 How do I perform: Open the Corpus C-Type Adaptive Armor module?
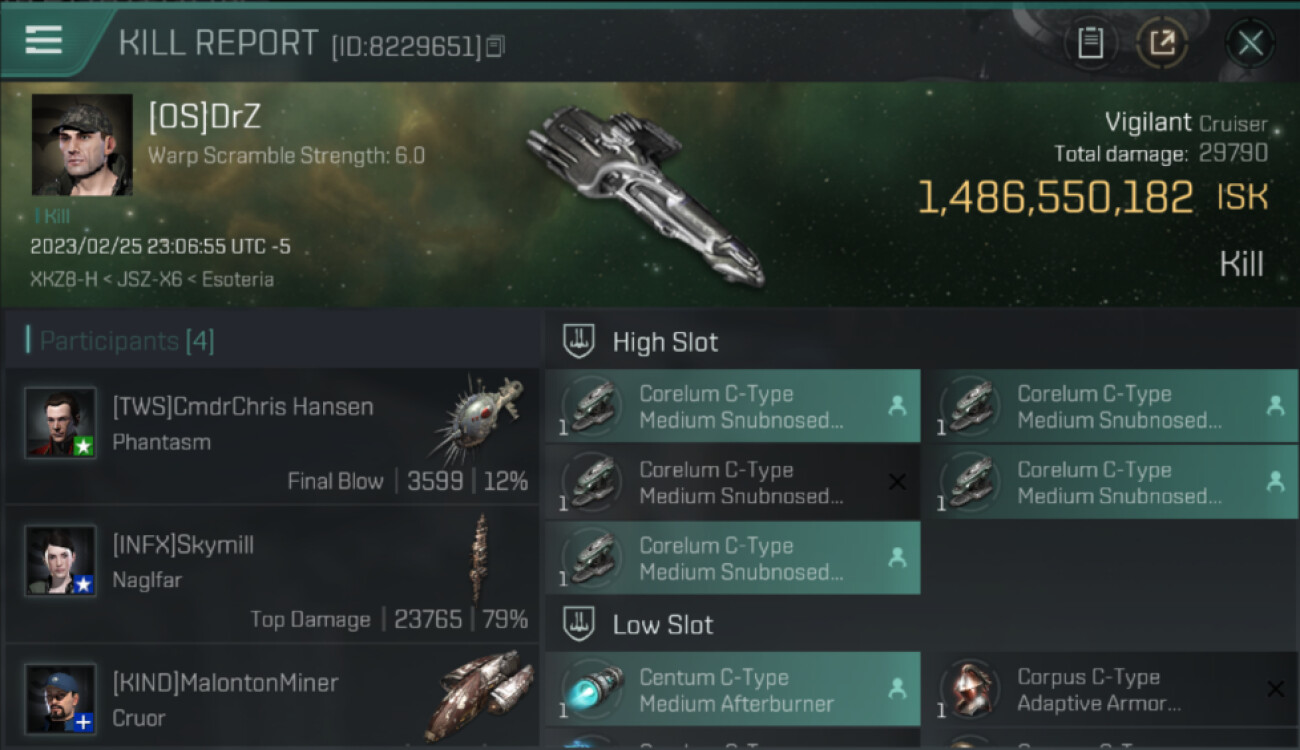coord(1118,689)
